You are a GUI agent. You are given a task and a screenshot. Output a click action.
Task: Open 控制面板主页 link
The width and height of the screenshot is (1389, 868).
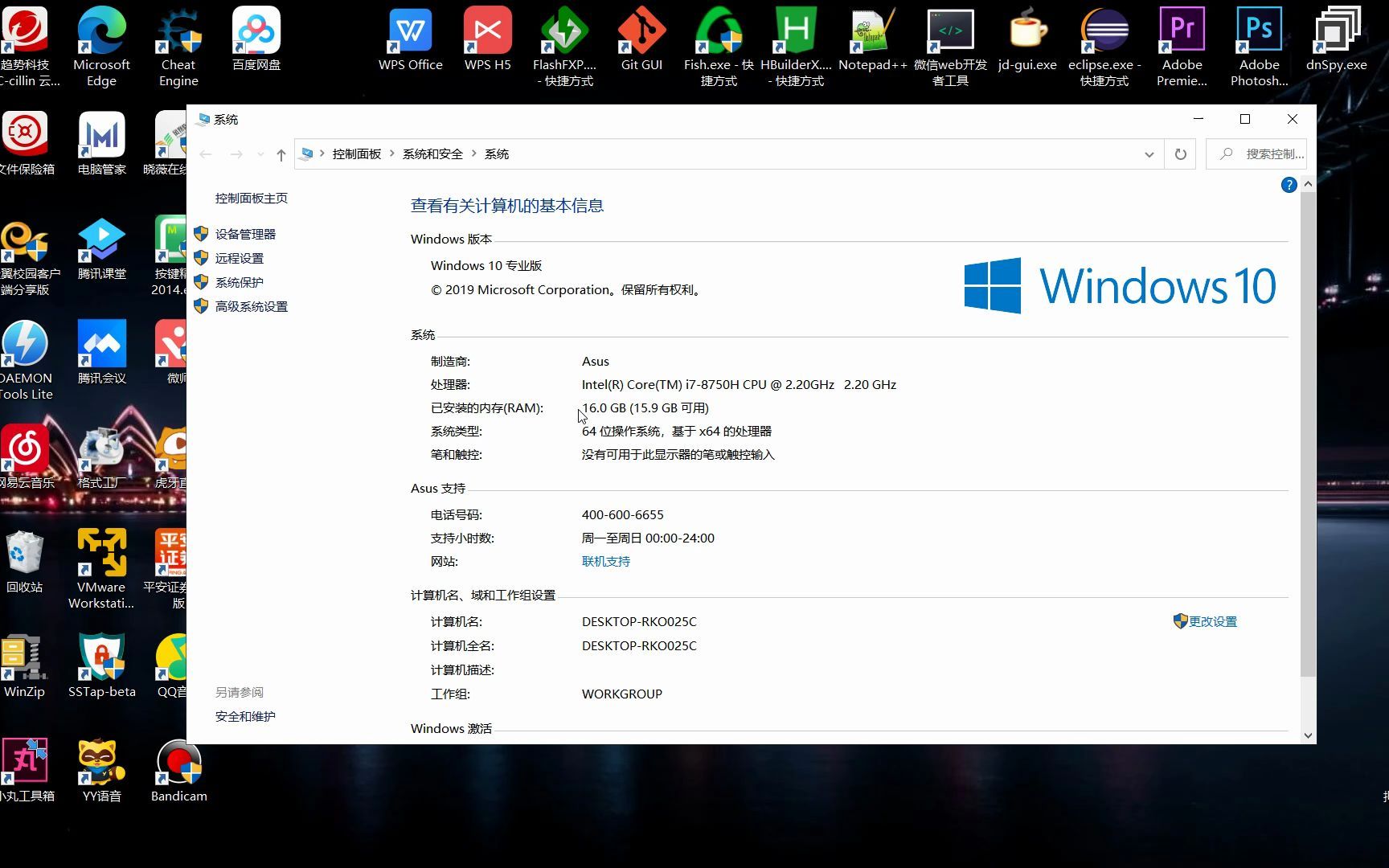tap(252, 198)
